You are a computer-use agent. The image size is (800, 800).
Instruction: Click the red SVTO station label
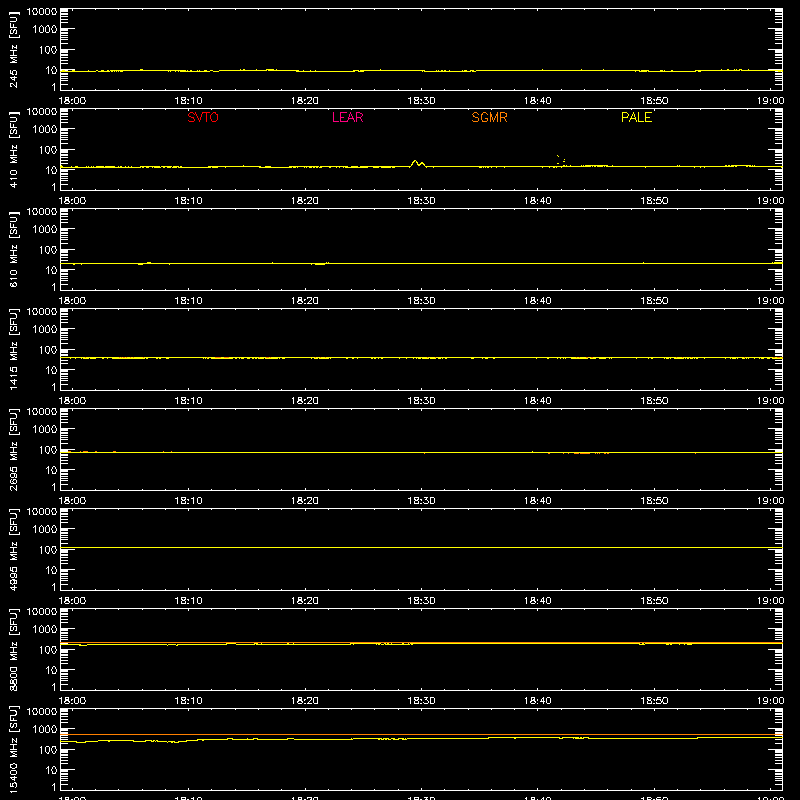click(203, 117)
